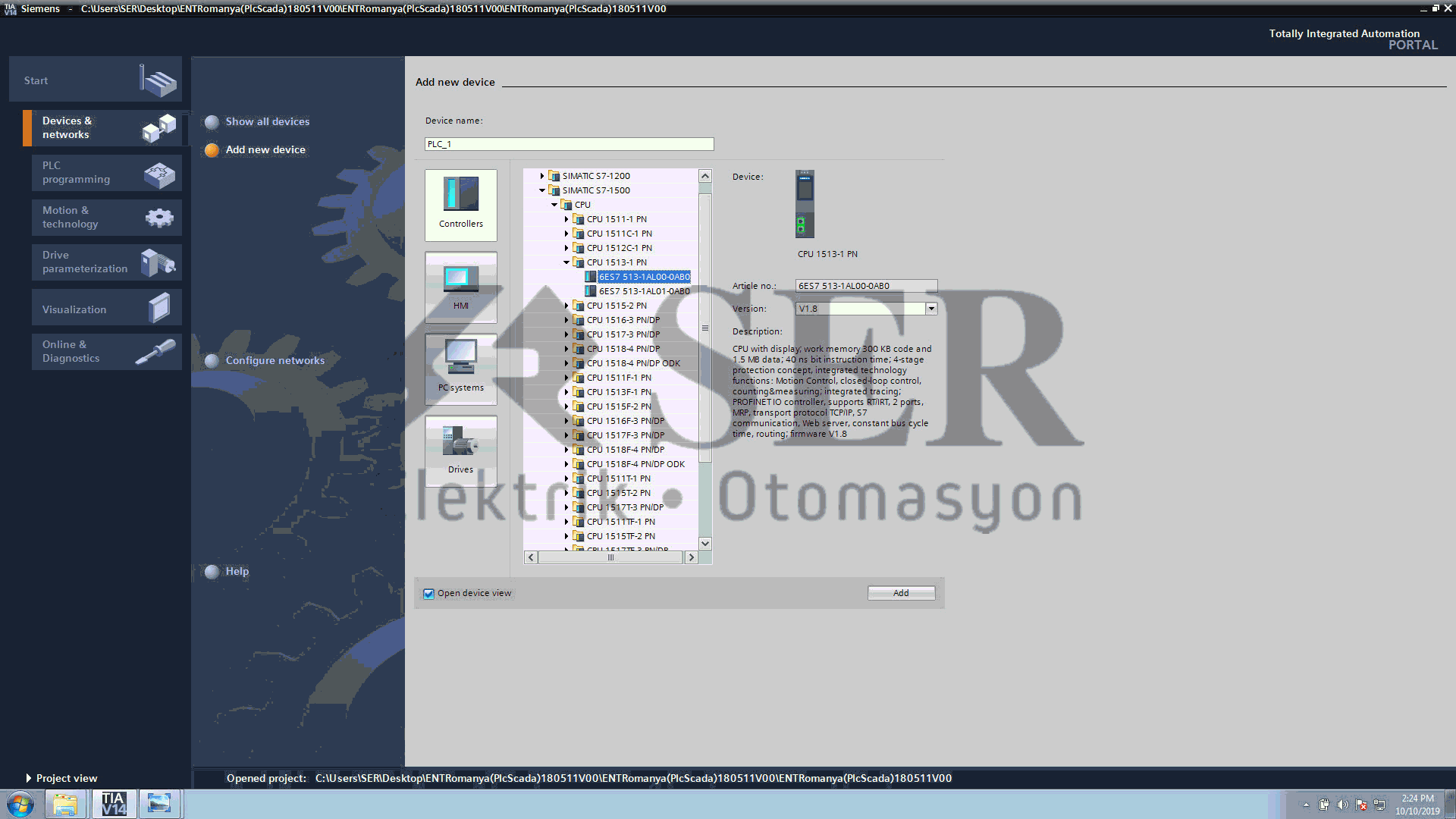Collapse the CPU folder node
1456x819 pixels.
point(554,205)
